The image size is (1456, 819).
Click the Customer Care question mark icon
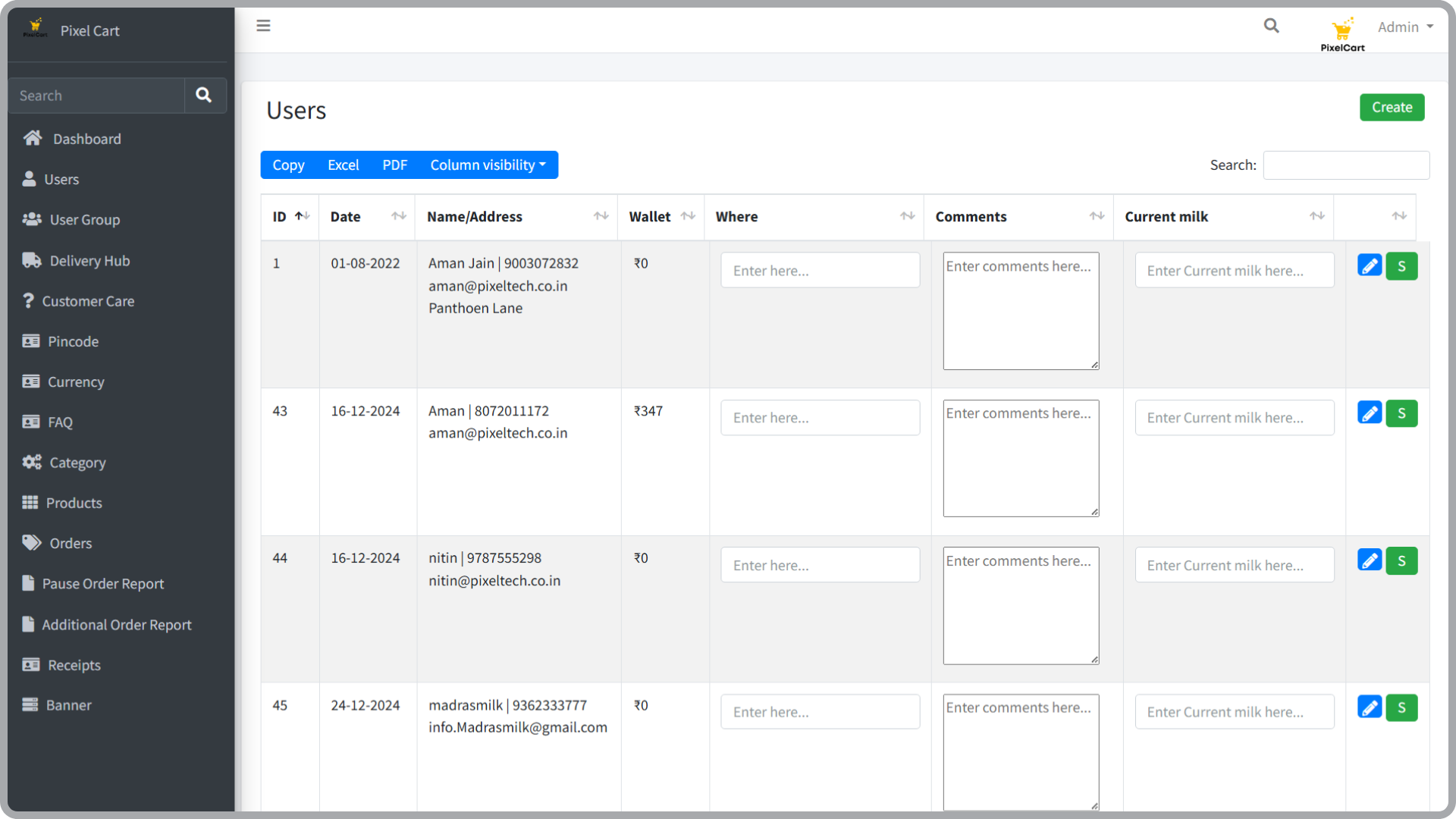[x=28, y=300]
